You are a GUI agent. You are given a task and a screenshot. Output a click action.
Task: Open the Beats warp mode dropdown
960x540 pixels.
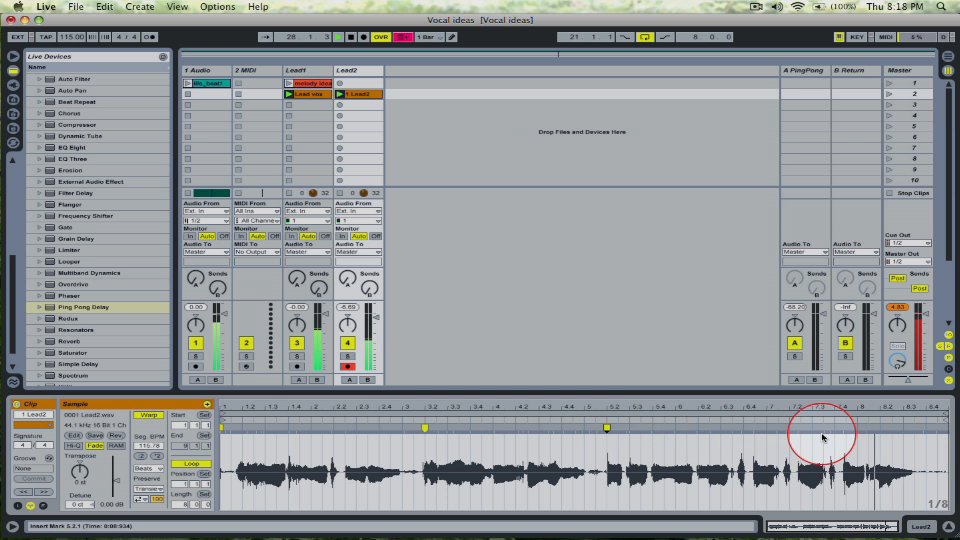(x=149, y=468)
